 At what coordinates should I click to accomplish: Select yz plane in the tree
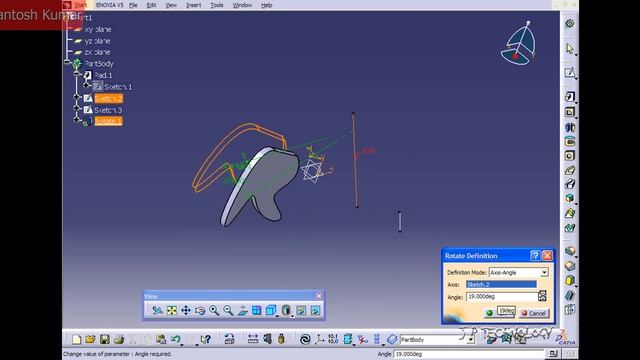click(x=97, y=41)
